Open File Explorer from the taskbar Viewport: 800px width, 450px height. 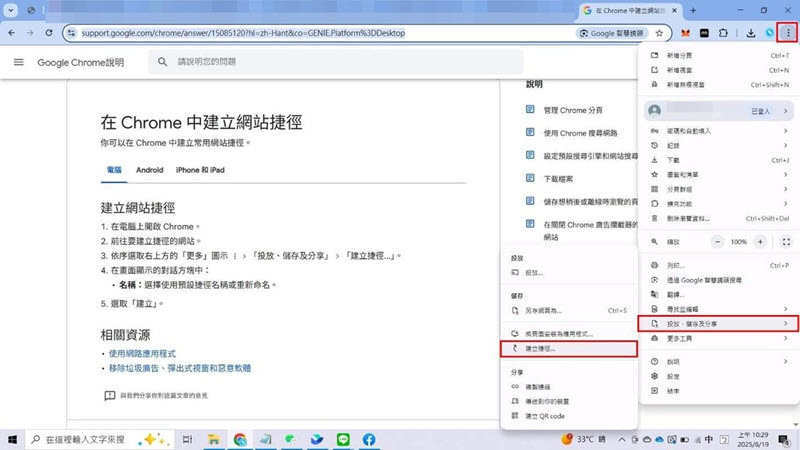tap(214, 439)
